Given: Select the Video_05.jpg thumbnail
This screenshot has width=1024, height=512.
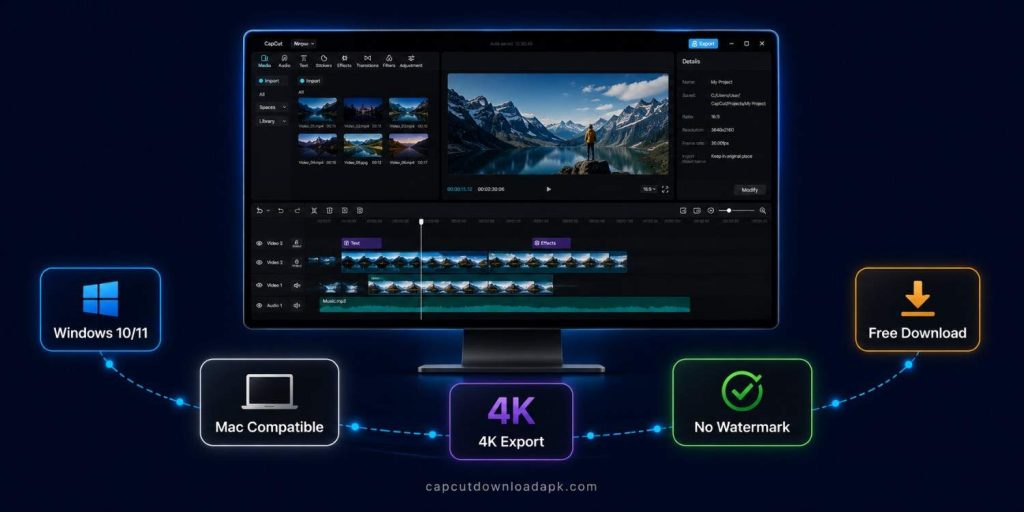Looking at the screenshot, I should tap(363, 145).
